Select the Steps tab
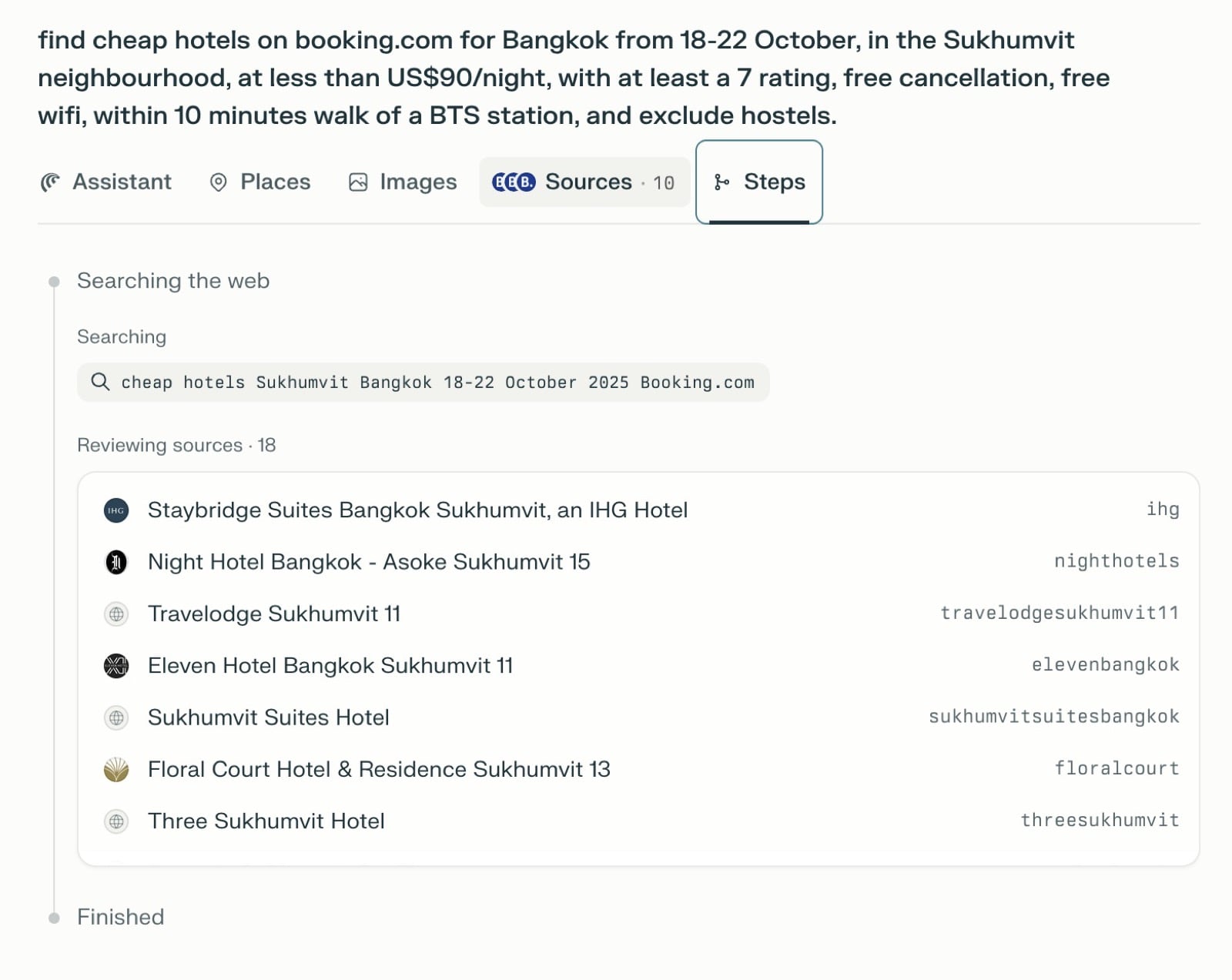 point(759,182)
